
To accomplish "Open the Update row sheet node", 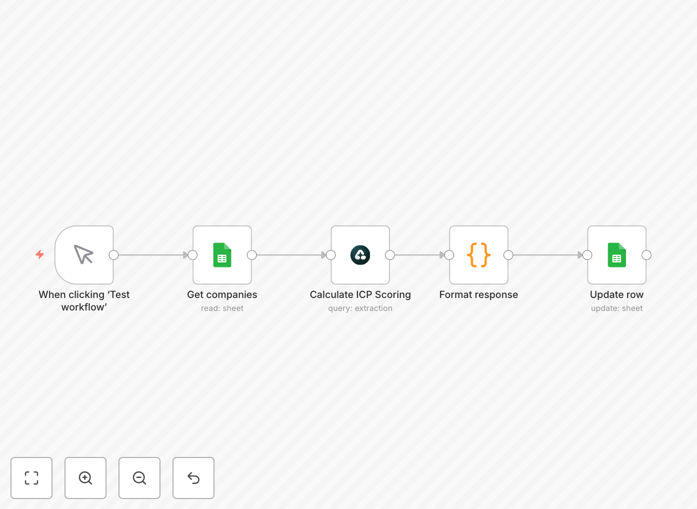I will pyautogui.click(x=617, y=255).
